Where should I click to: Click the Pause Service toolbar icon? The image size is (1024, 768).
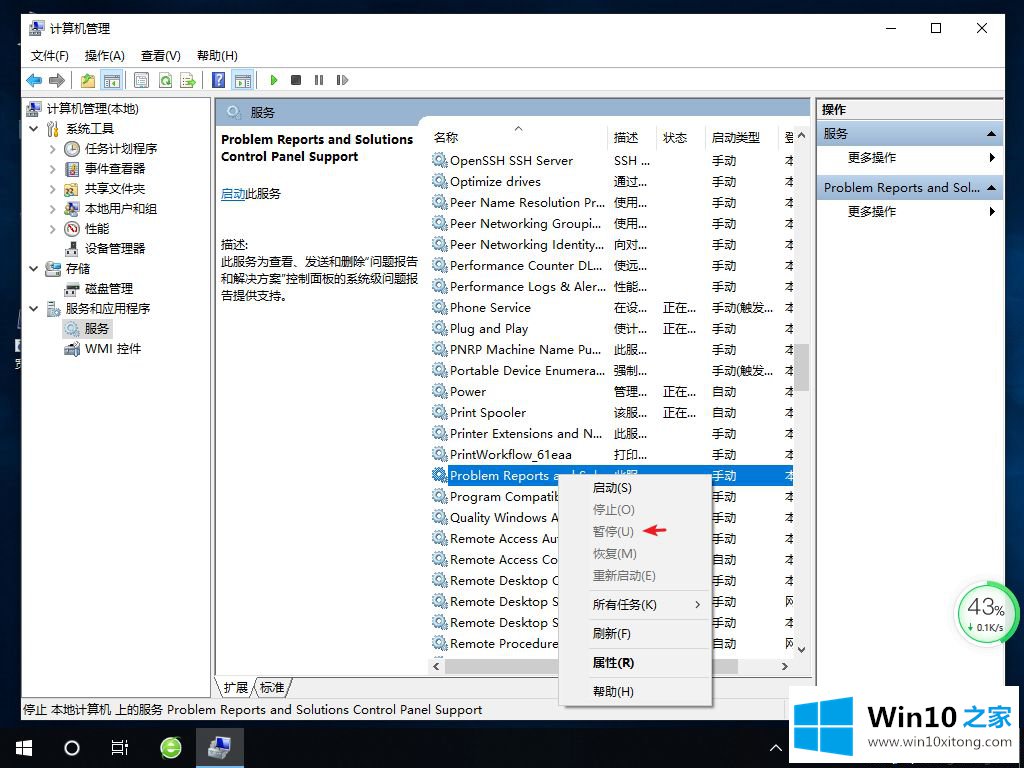tap(319, 80)
